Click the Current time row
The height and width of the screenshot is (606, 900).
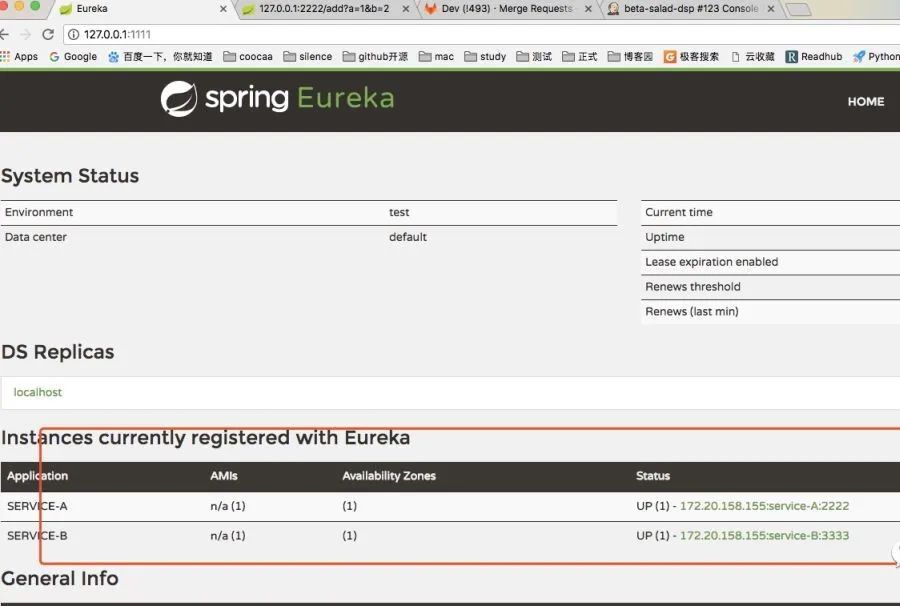pyautogui.click(x=770, y=212)
